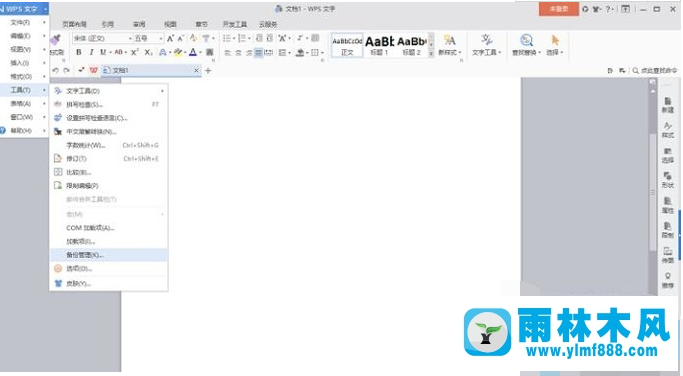Select the 标题 1 style thumbnail
Screen dimensions: 683x376
[x=379, y=45]
